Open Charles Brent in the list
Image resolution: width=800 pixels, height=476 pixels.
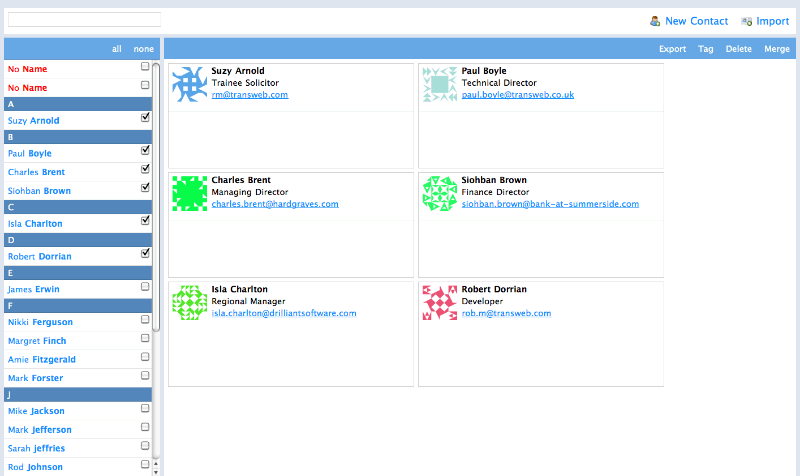36,172
